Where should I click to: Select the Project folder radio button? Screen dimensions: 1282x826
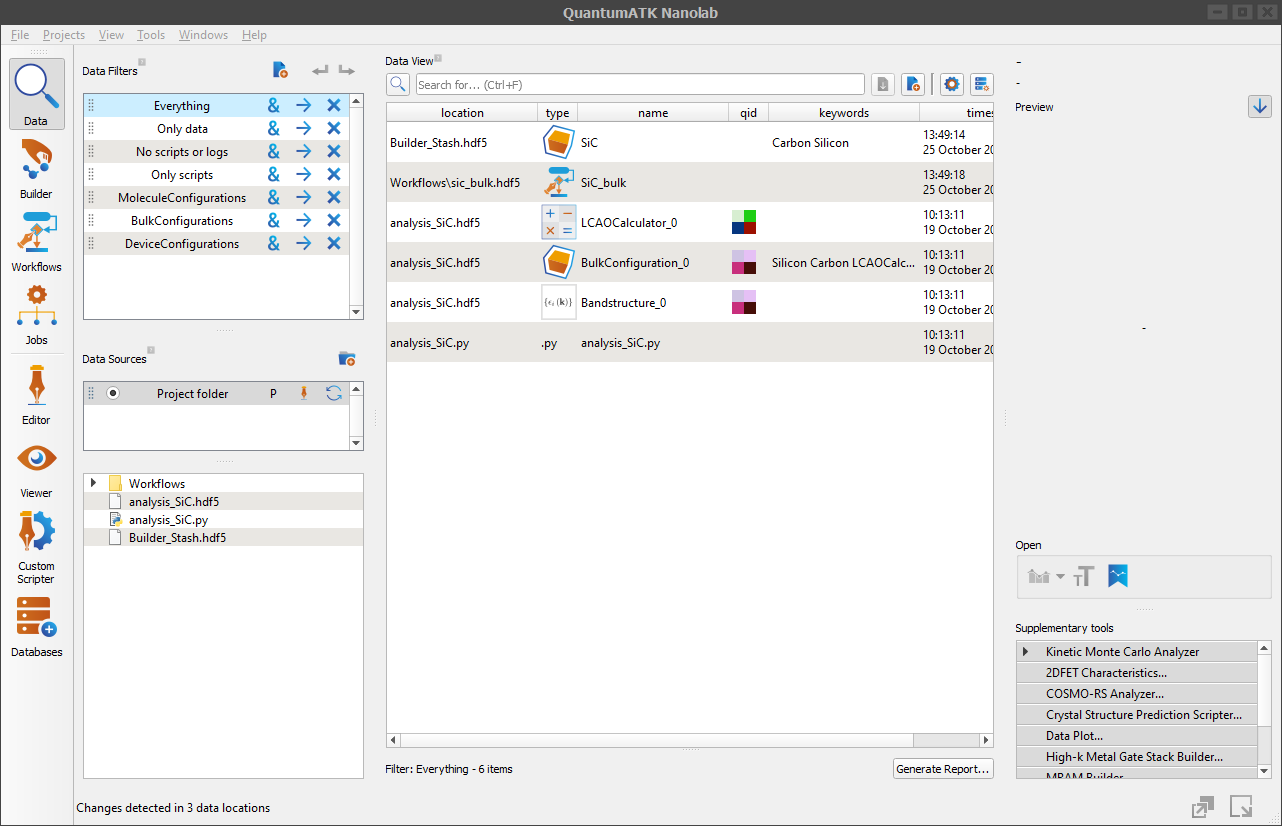point(113,394)
